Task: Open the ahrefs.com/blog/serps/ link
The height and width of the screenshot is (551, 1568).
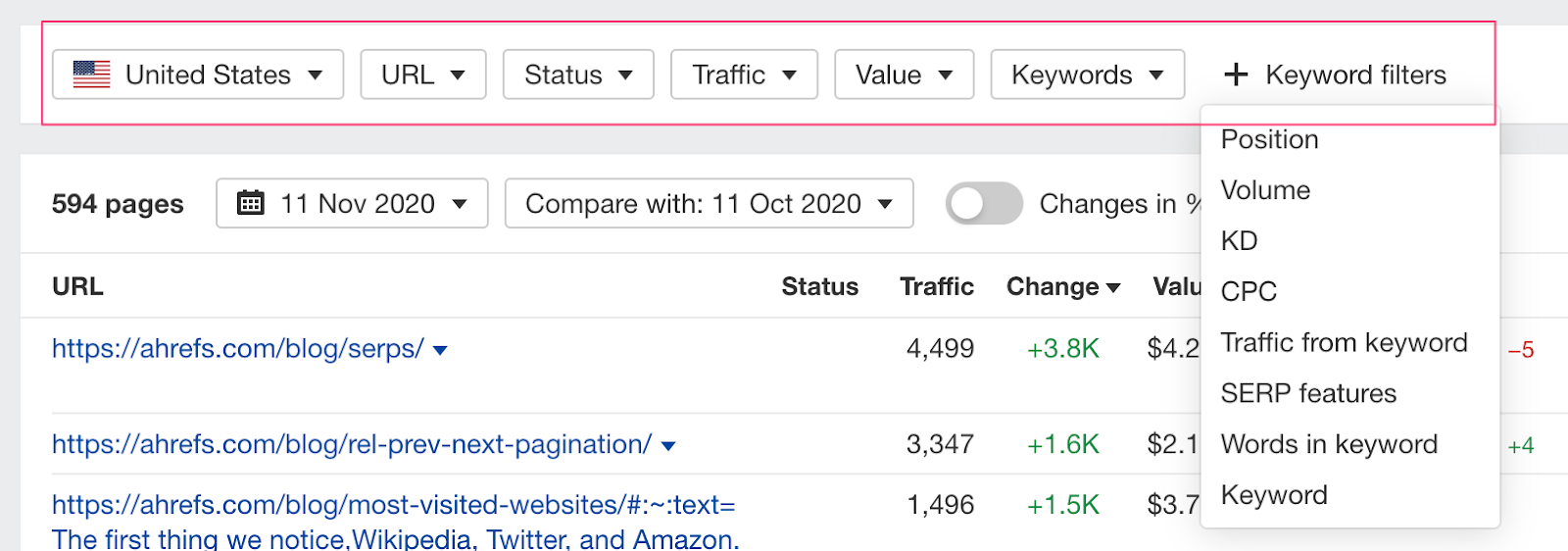Action: tap(237, 348)
